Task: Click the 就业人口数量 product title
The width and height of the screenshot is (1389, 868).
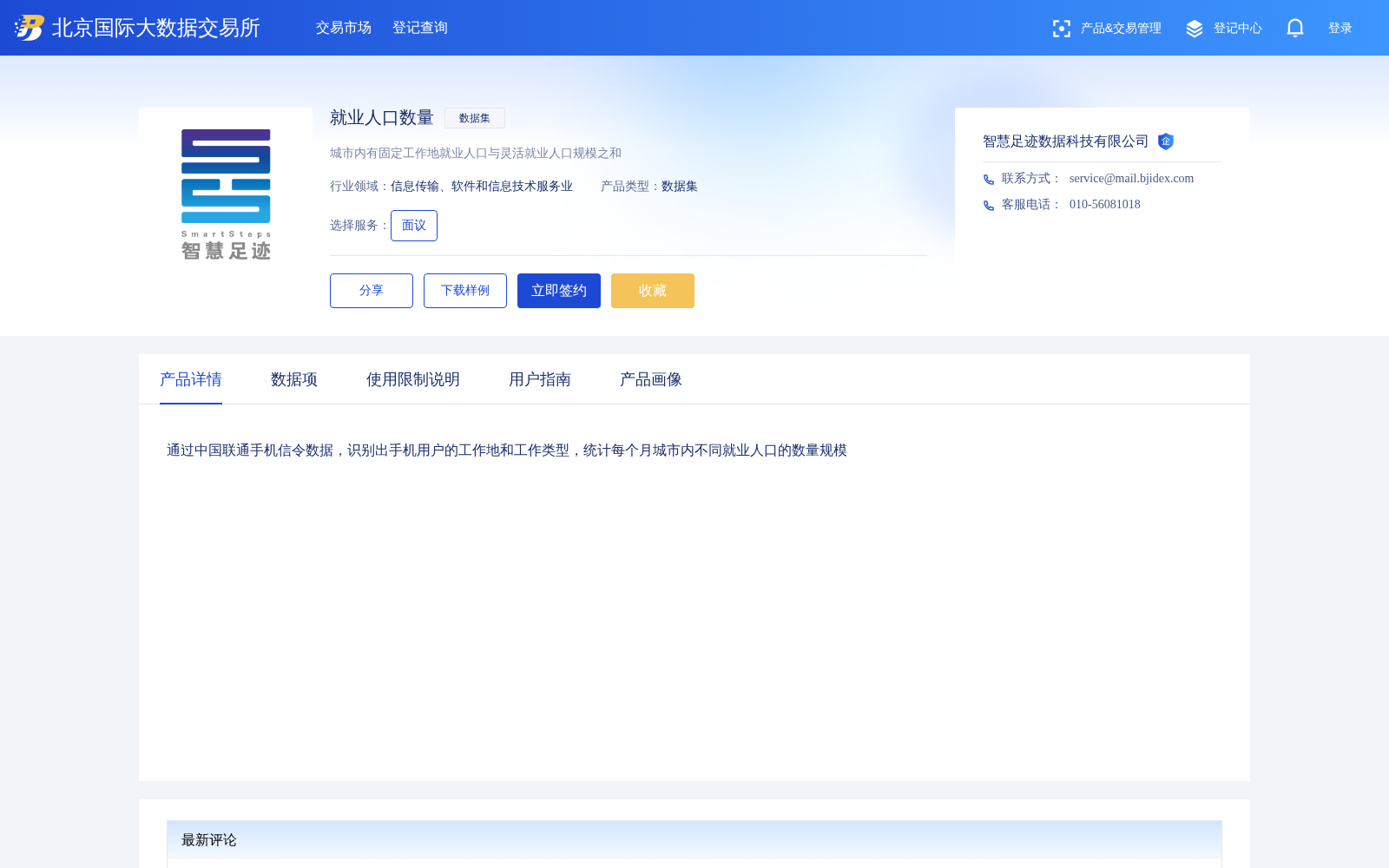Action: click(382, 118)
